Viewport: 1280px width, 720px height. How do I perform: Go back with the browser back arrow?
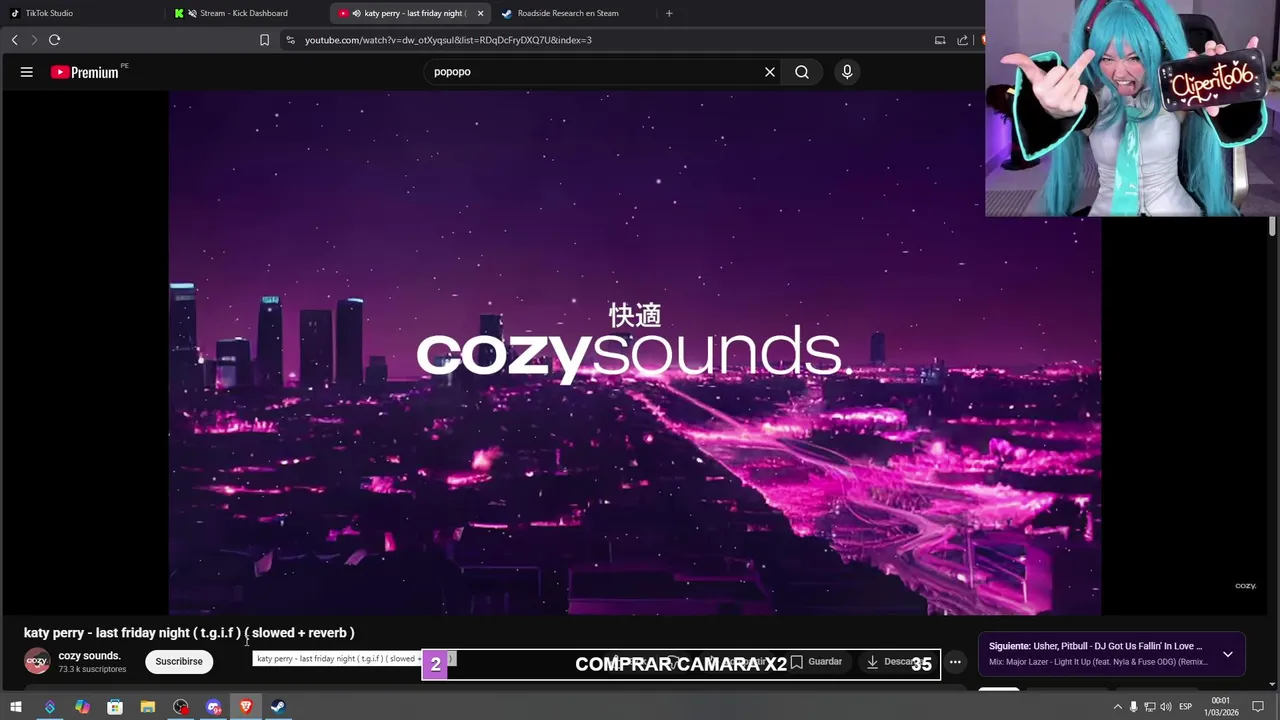(x=14, y=40)
